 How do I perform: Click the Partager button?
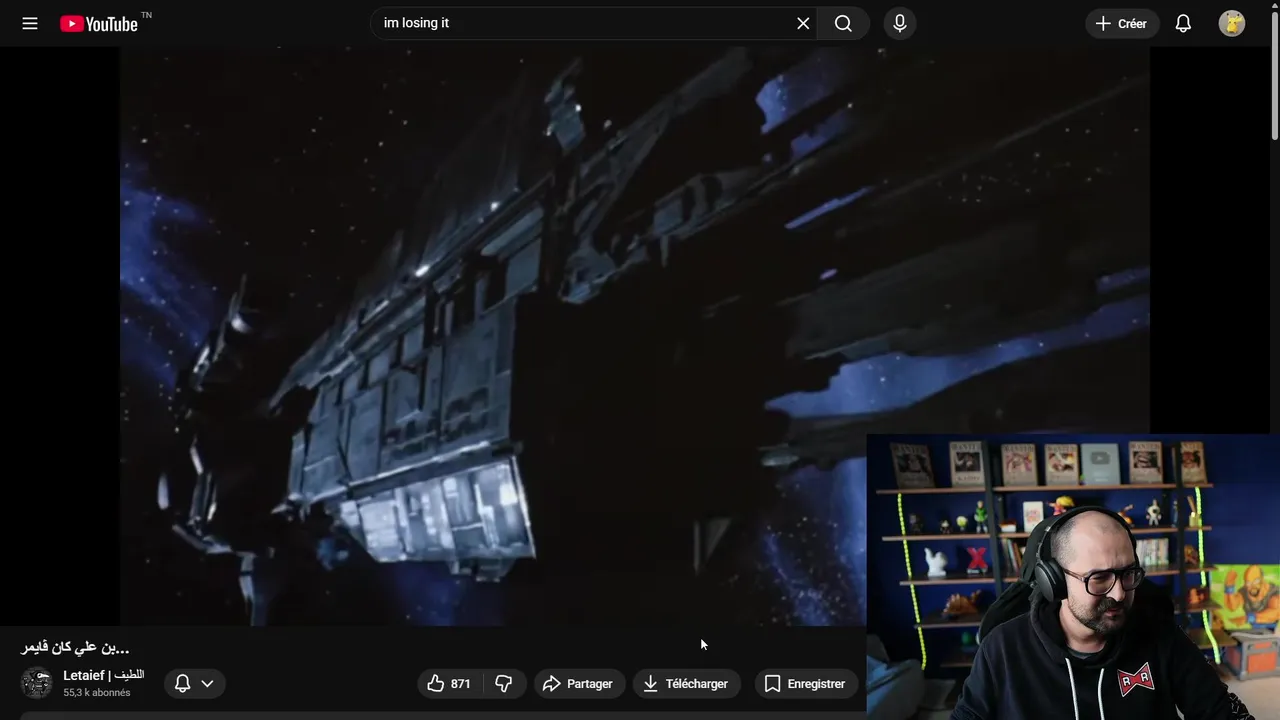[579, 684]
